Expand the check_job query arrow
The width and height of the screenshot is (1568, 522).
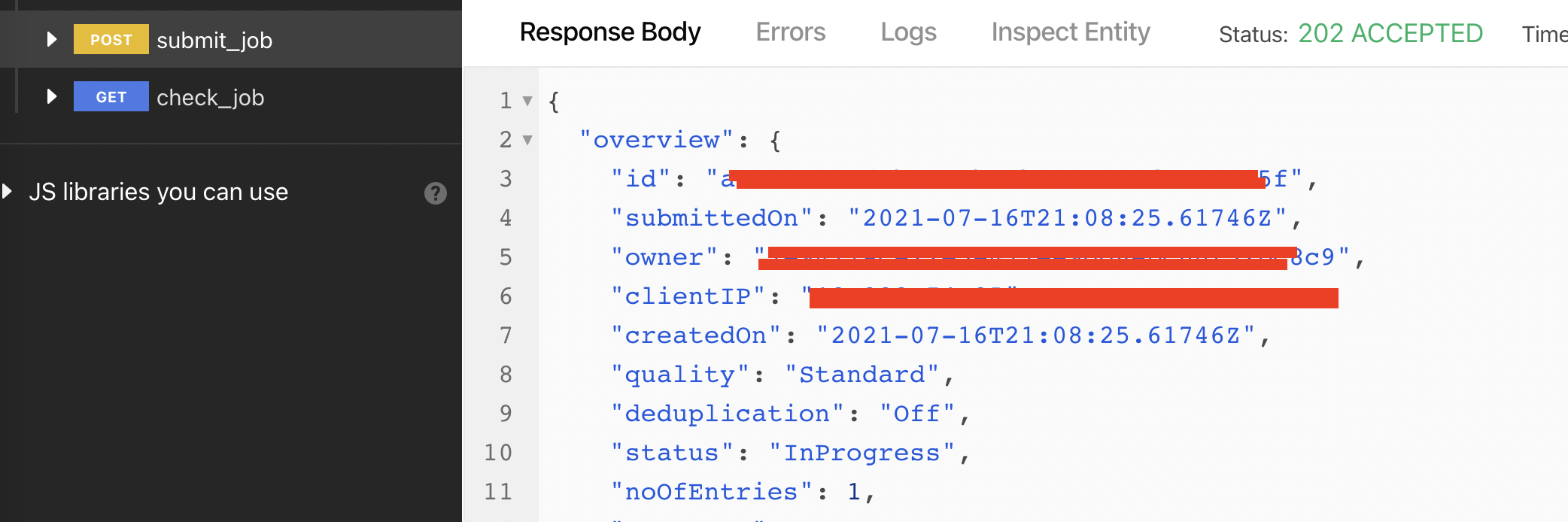pyautogui.click(x=51, y=96)
